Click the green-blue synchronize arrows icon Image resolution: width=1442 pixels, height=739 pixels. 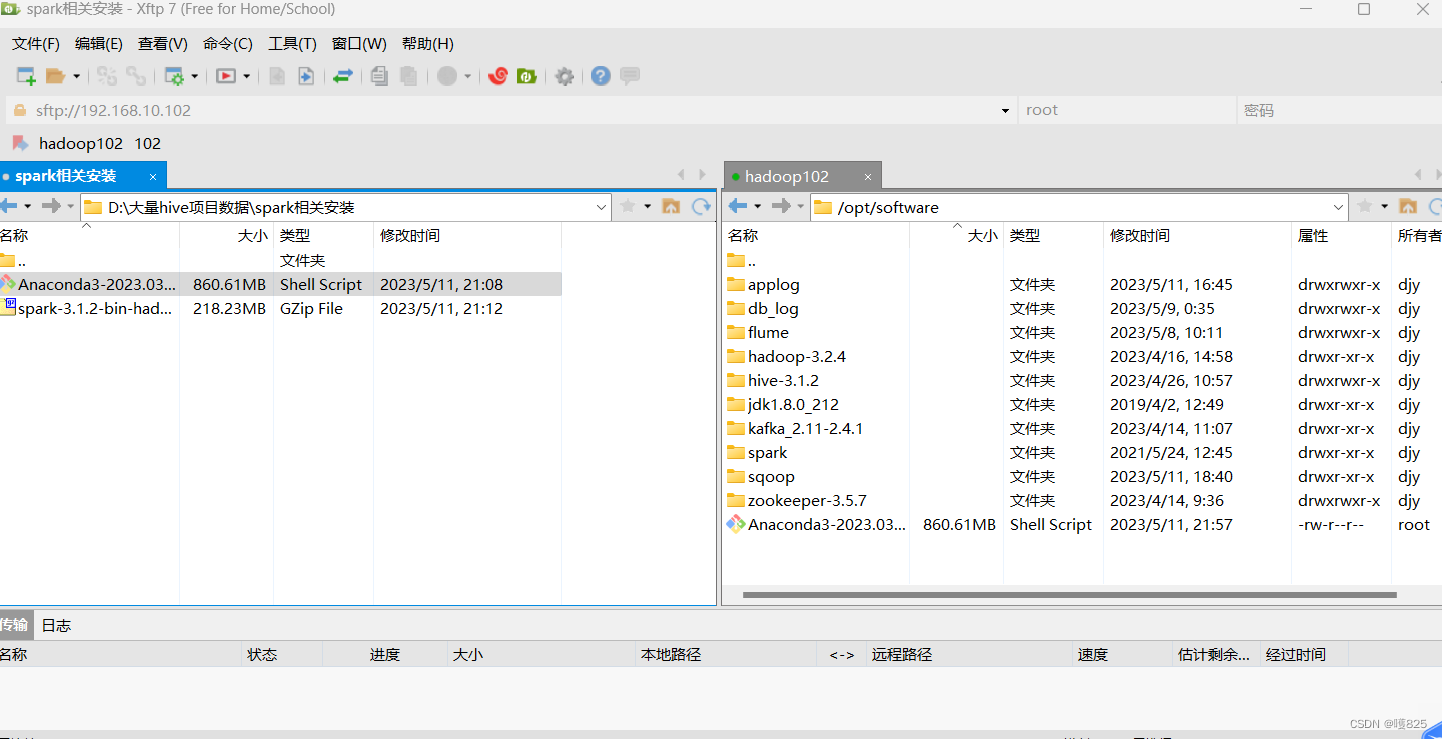click(x=343, y=76)
